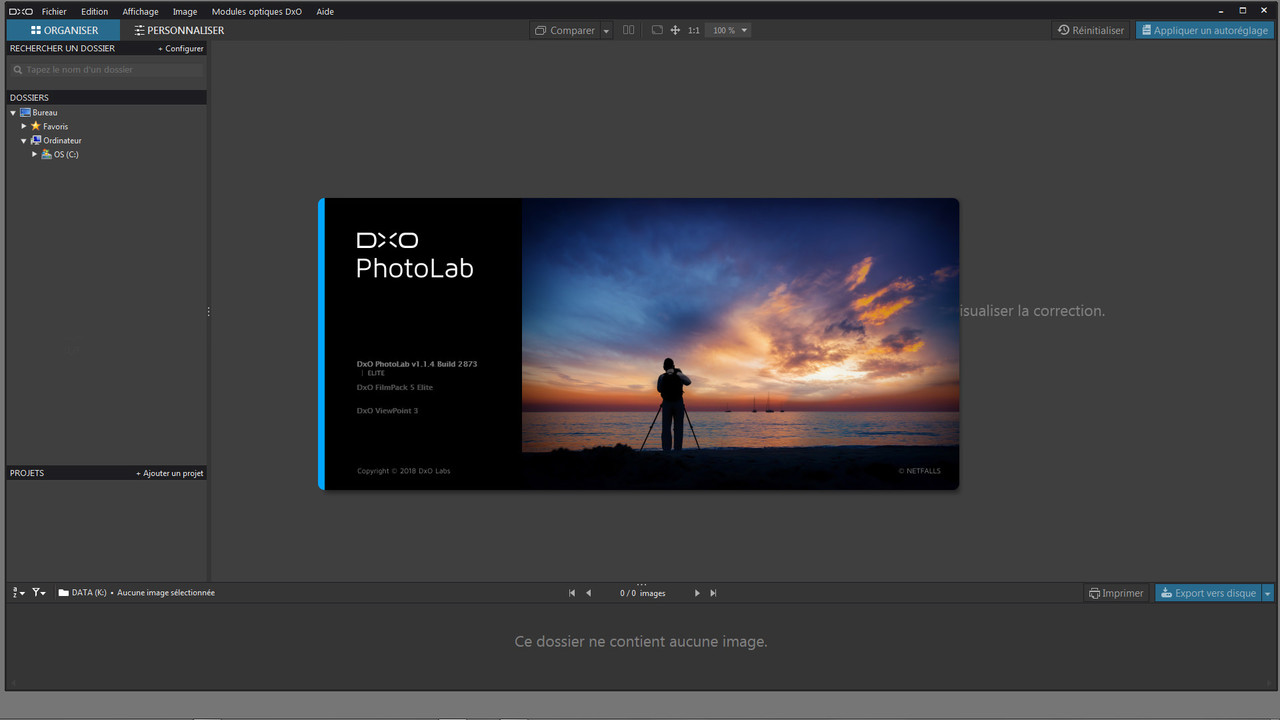The height and width of the screenshot is (720, 1280).
Task: Open the image sort order dropdown
Action: click(x=19, y=593)
